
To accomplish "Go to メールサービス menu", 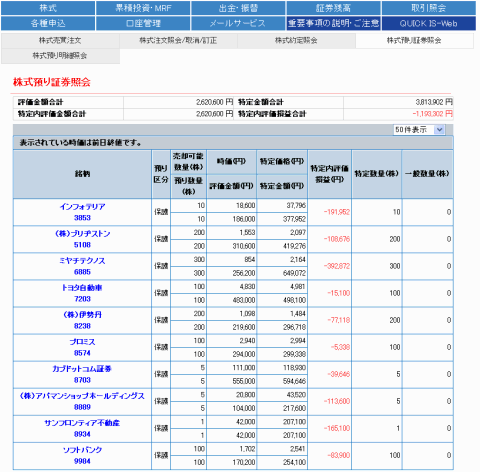I will pos(238,23).
